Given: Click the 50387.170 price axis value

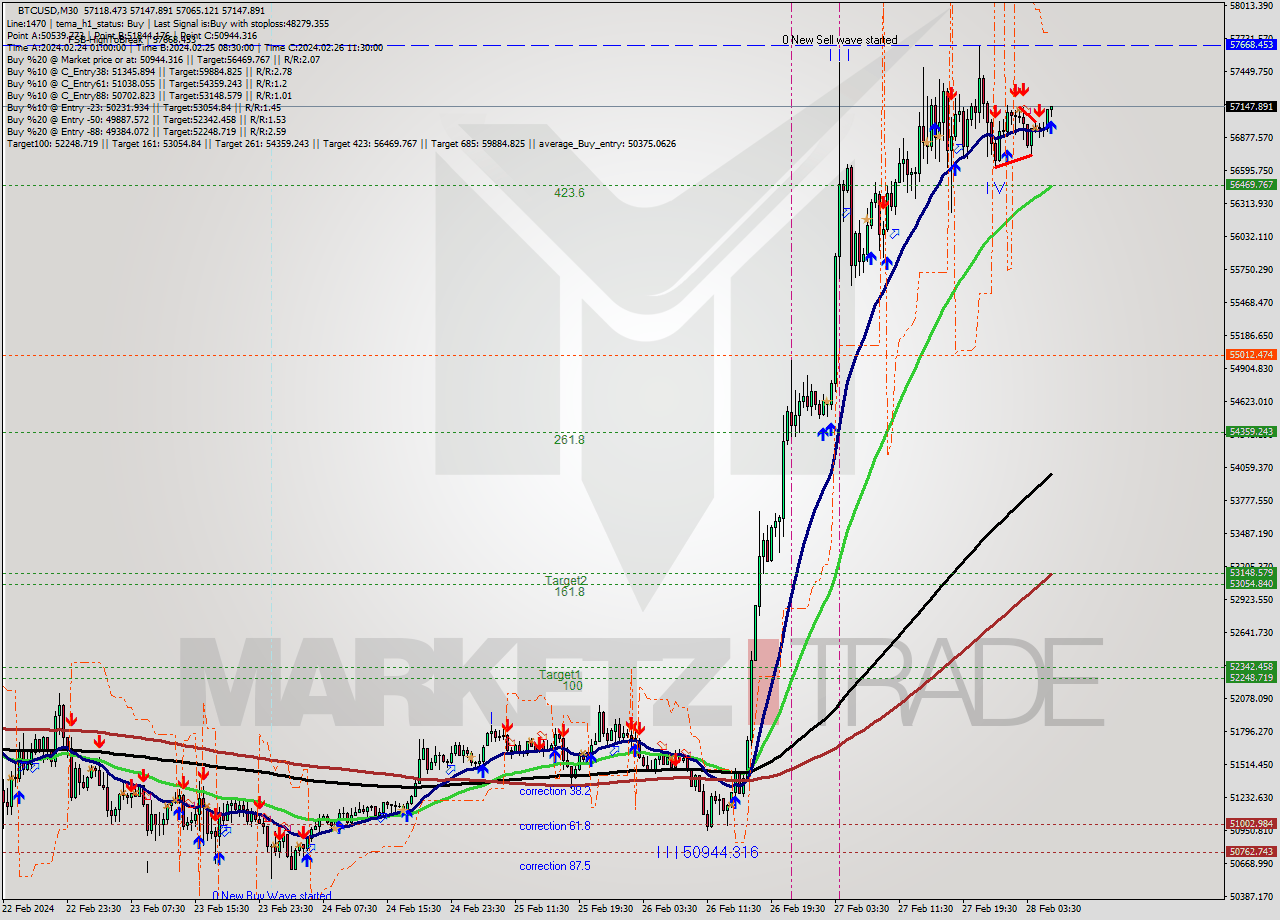Looking at the screenshot, I should [1251, 897].
